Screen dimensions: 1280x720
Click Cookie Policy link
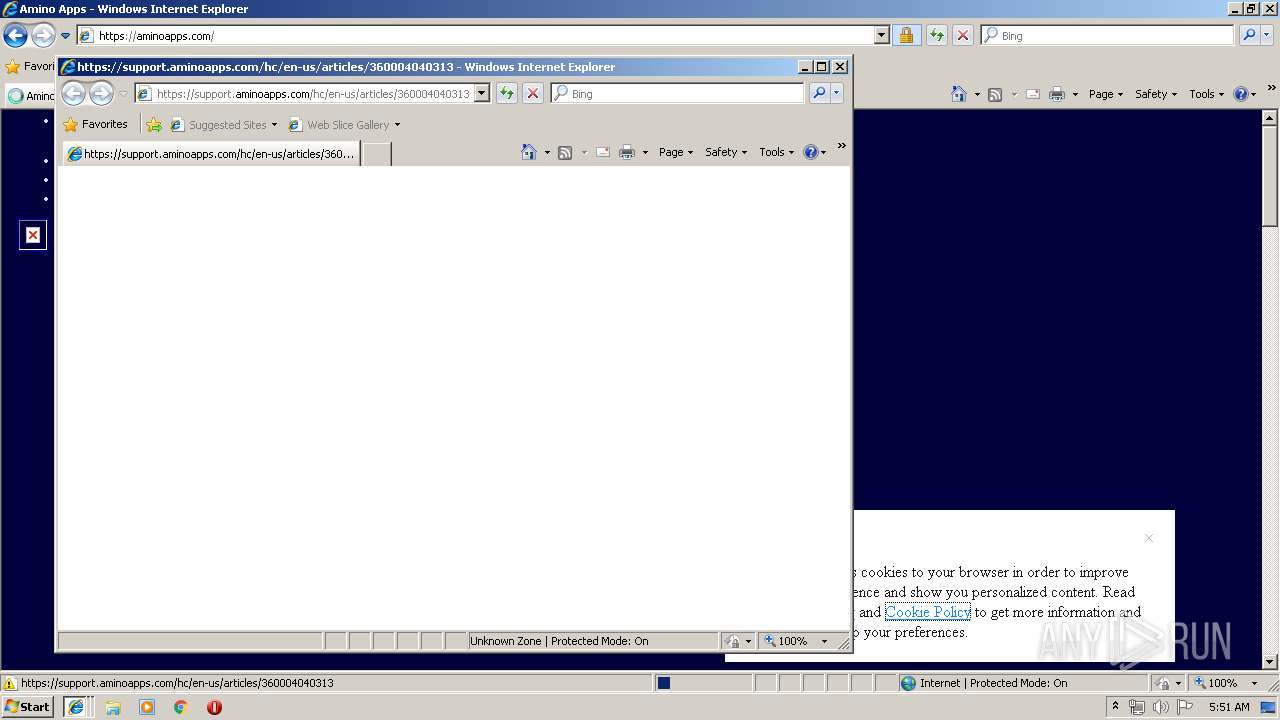[x=927, y=612]
